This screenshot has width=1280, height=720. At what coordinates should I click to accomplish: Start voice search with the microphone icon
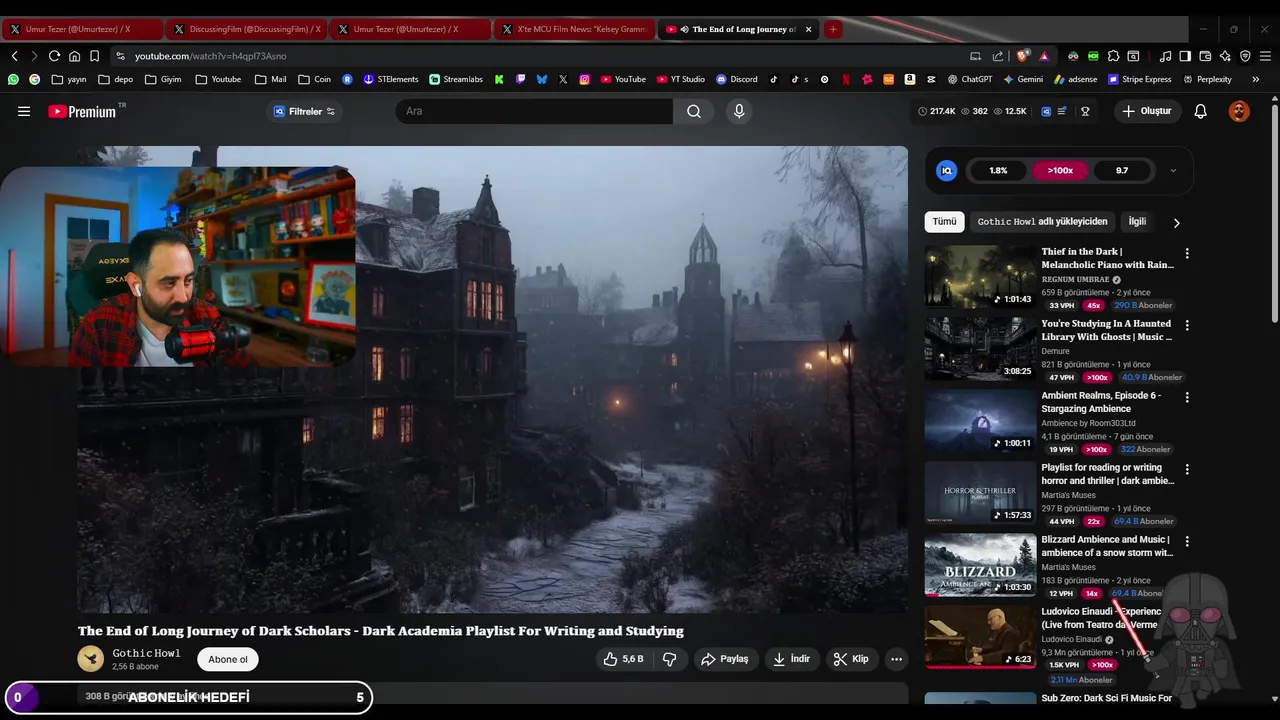point(739,111)
